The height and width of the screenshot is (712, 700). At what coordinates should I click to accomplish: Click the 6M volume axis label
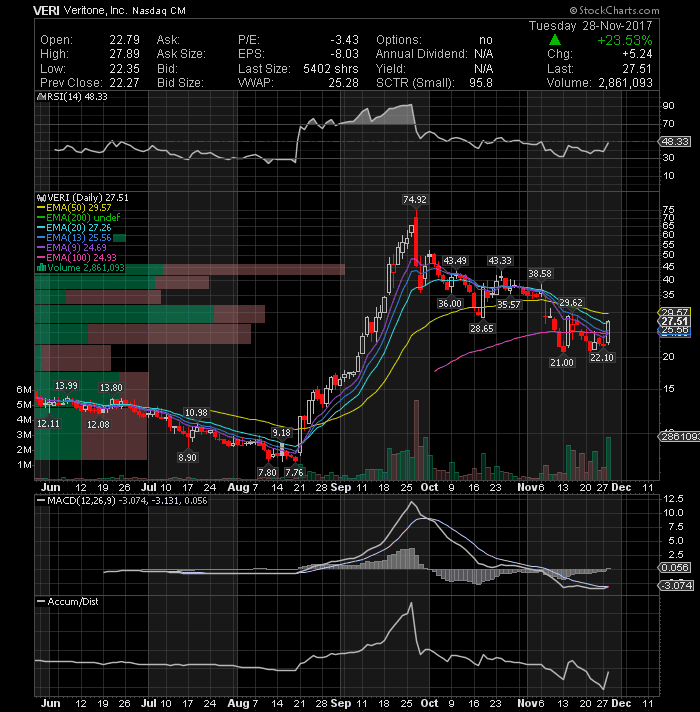[x=24, y=390]
